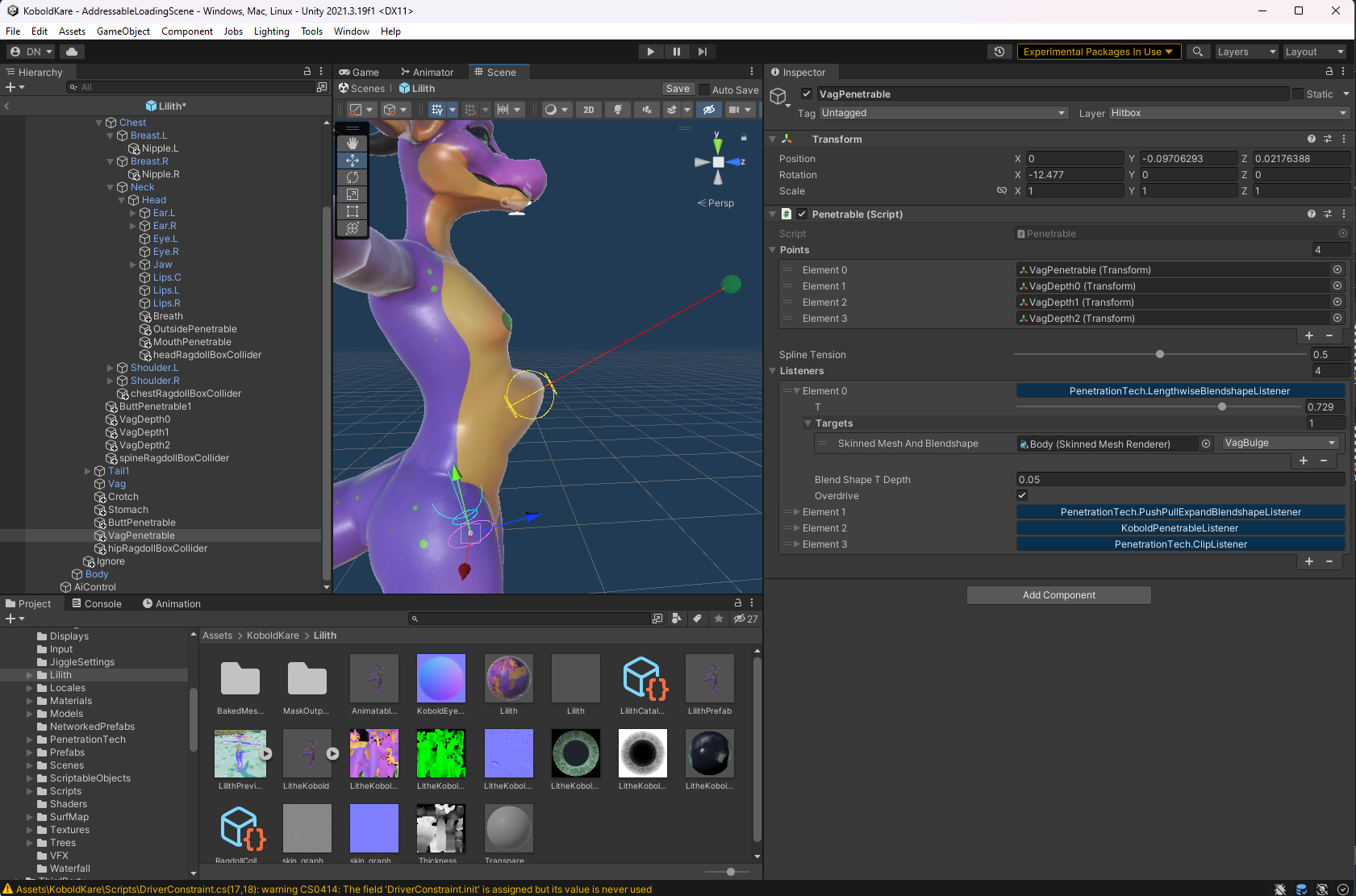Click the Favorites star filter in Project

(718, 619)
